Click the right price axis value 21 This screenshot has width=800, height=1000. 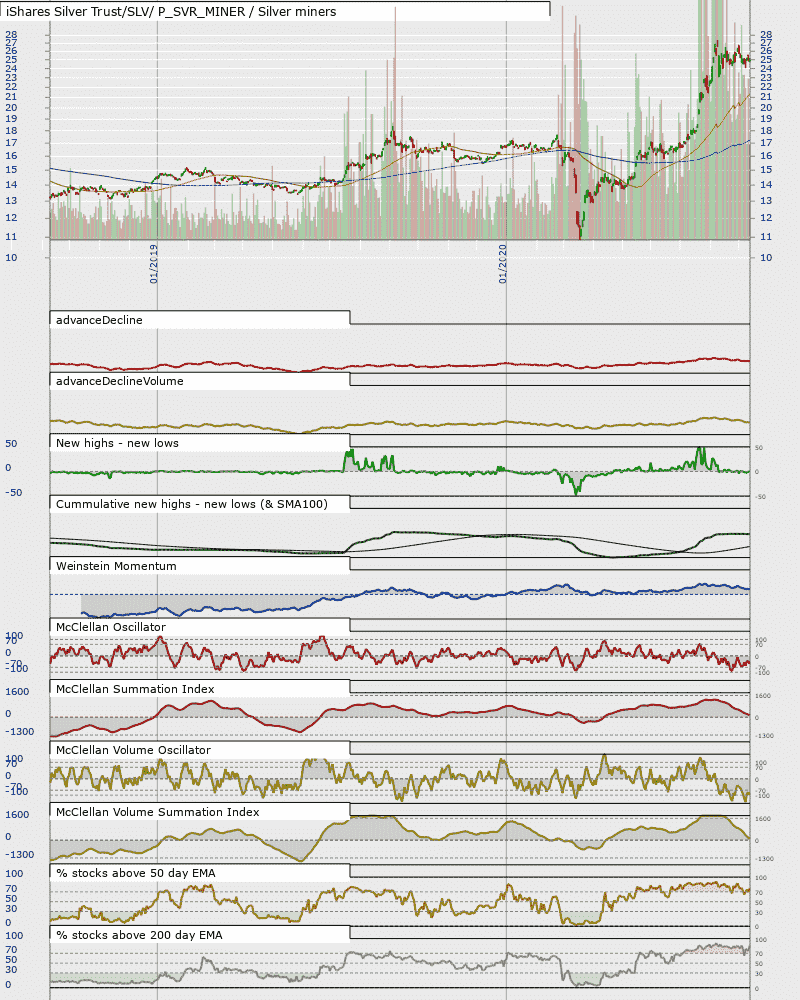(x=766, y=97)
